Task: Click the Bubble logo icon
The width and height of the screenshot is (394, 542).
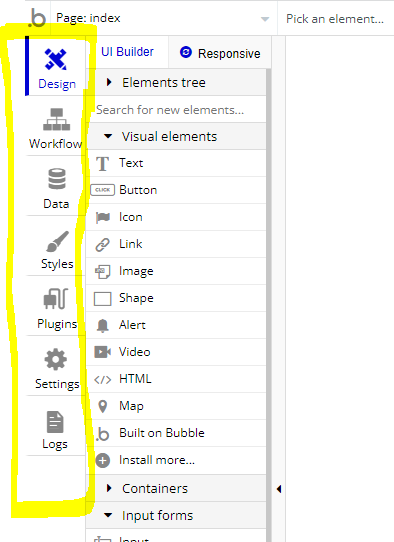Action: [37, 18]
